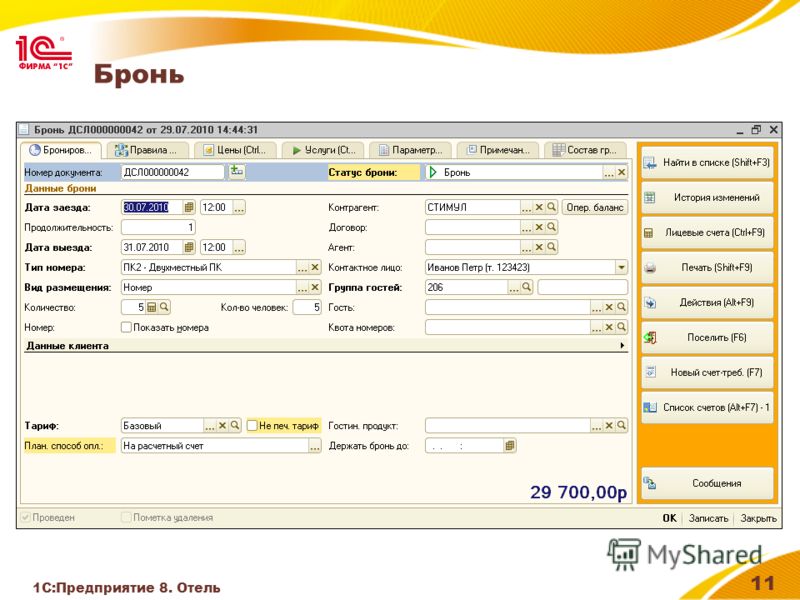The image size is (800, 600).
Task: Open selection list for Статус брони
Action: (608, 172)
